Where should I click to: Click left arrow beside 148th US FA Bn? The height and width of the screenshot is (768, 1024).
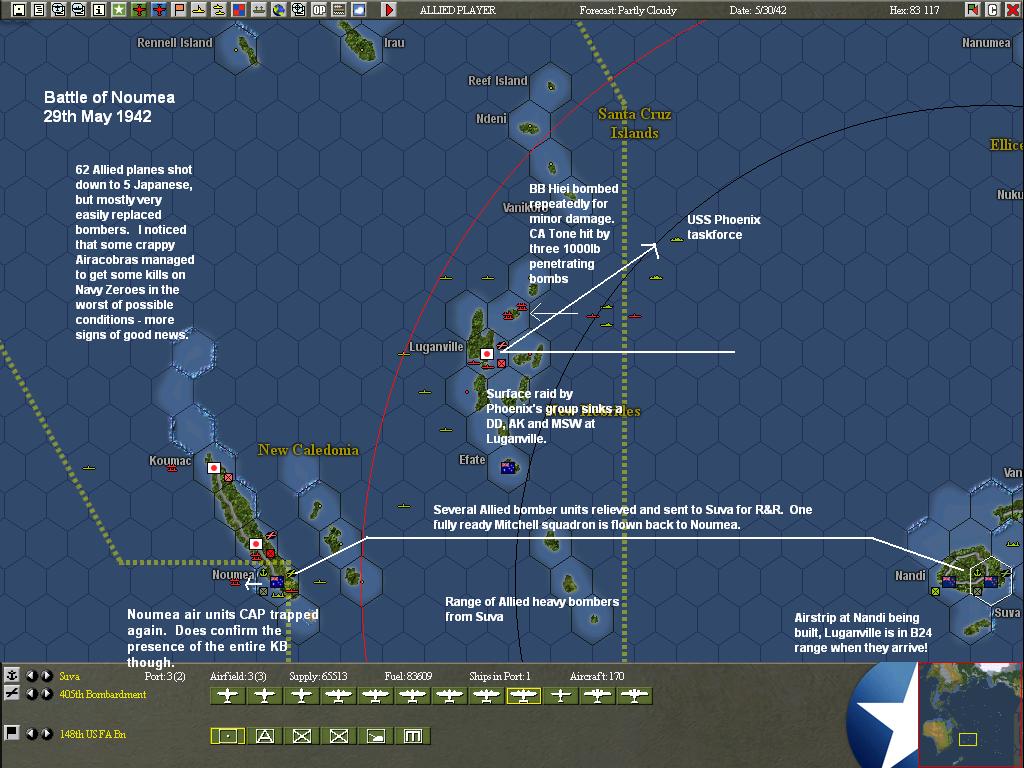[x=31, y=733]
